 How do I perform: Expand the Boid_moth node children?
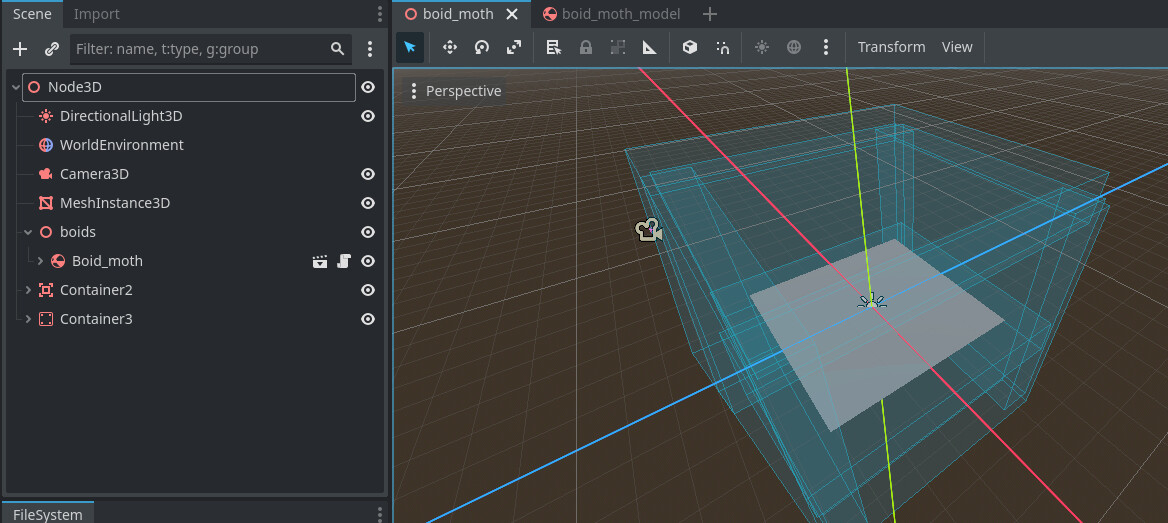pos(40,261)
